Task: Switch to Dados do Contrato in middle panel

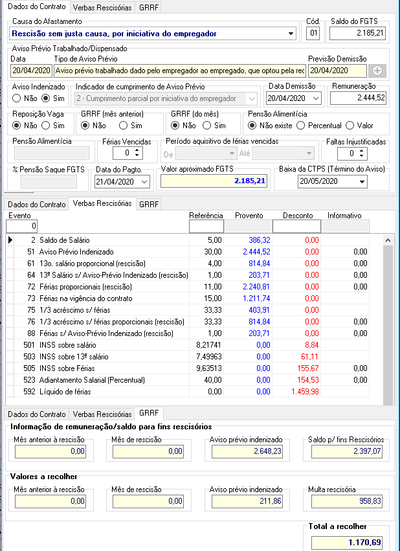Action: click(37, 205)
